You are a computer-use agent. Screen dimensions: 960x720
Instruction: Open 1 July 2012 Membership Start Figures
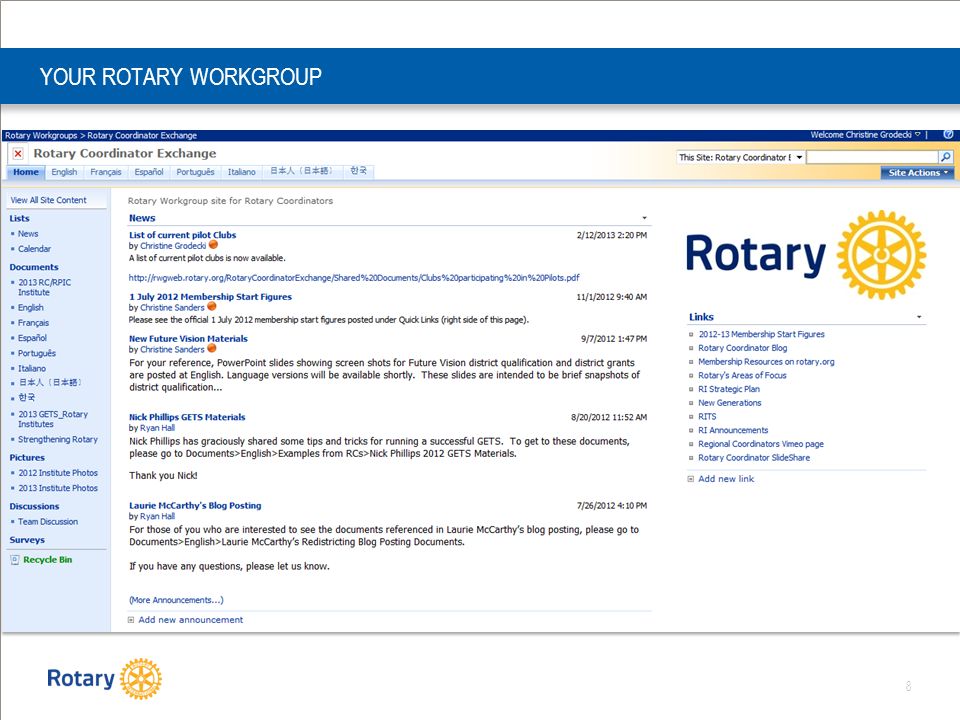click(x=210, y=296)
